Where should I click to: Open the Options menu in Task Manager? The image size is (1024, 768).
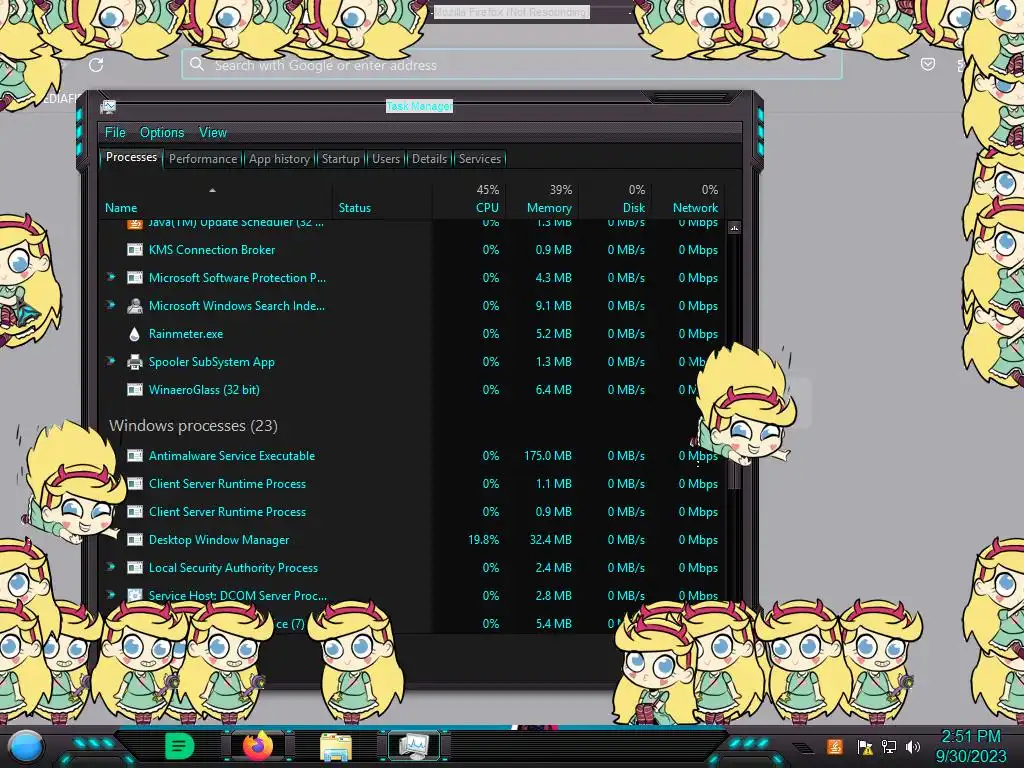pos(162,133)
